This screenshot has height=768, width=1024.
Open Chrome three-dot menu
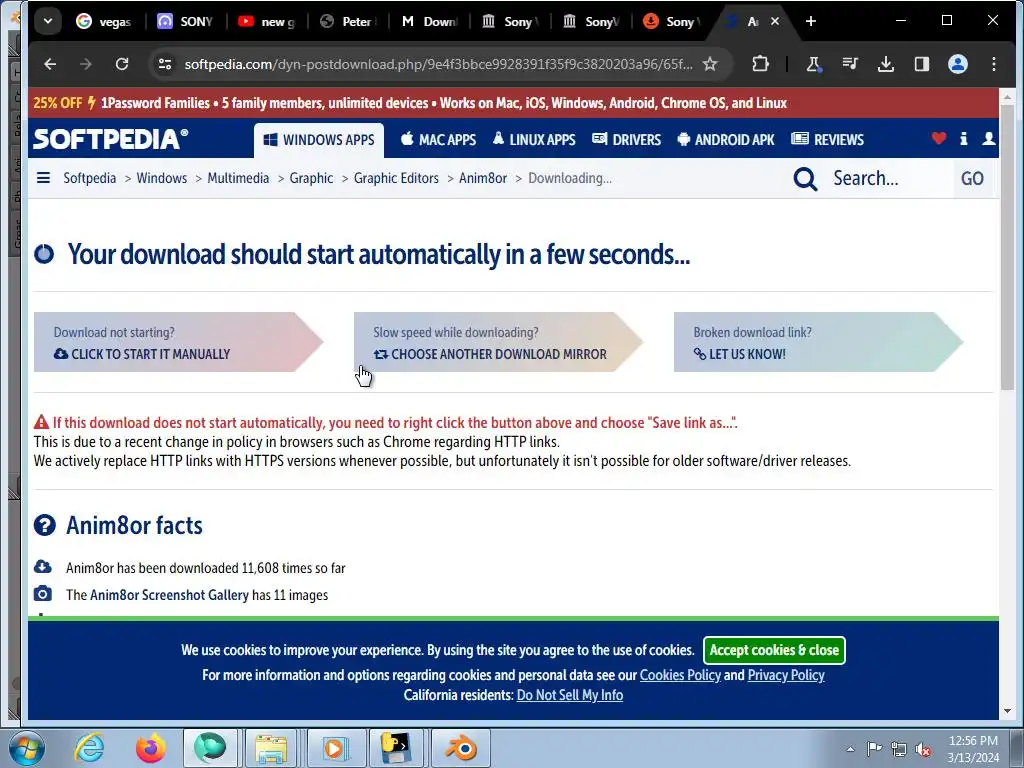click(x=993, y=64)
